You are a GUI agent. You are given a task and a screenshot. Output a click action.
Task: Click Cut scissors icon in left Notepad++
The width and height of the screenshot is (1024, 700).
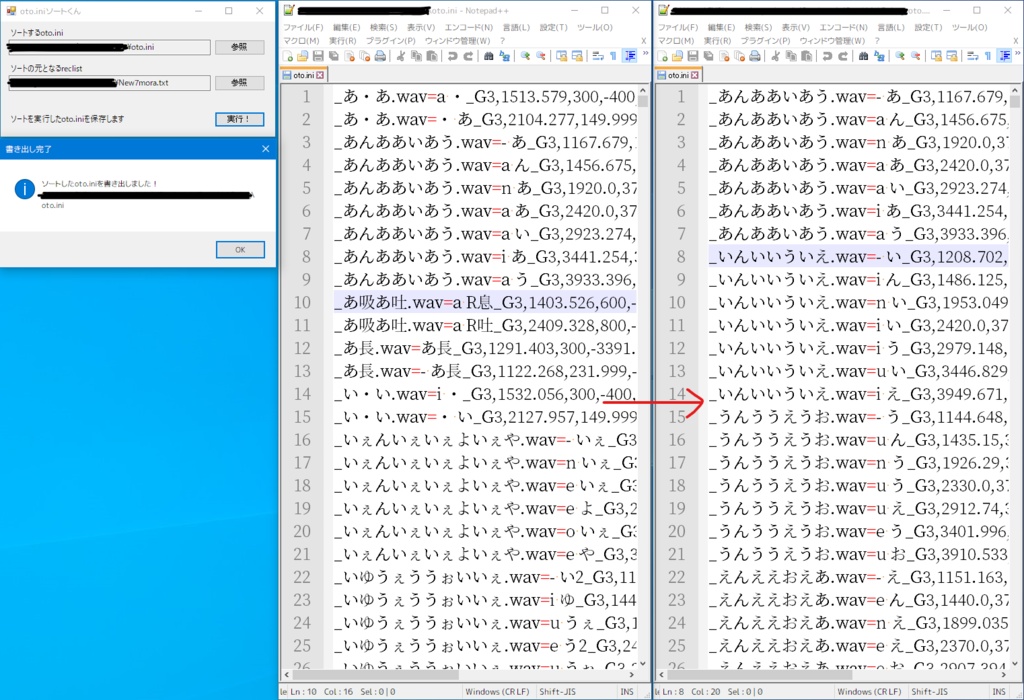(x=401, y=56)
